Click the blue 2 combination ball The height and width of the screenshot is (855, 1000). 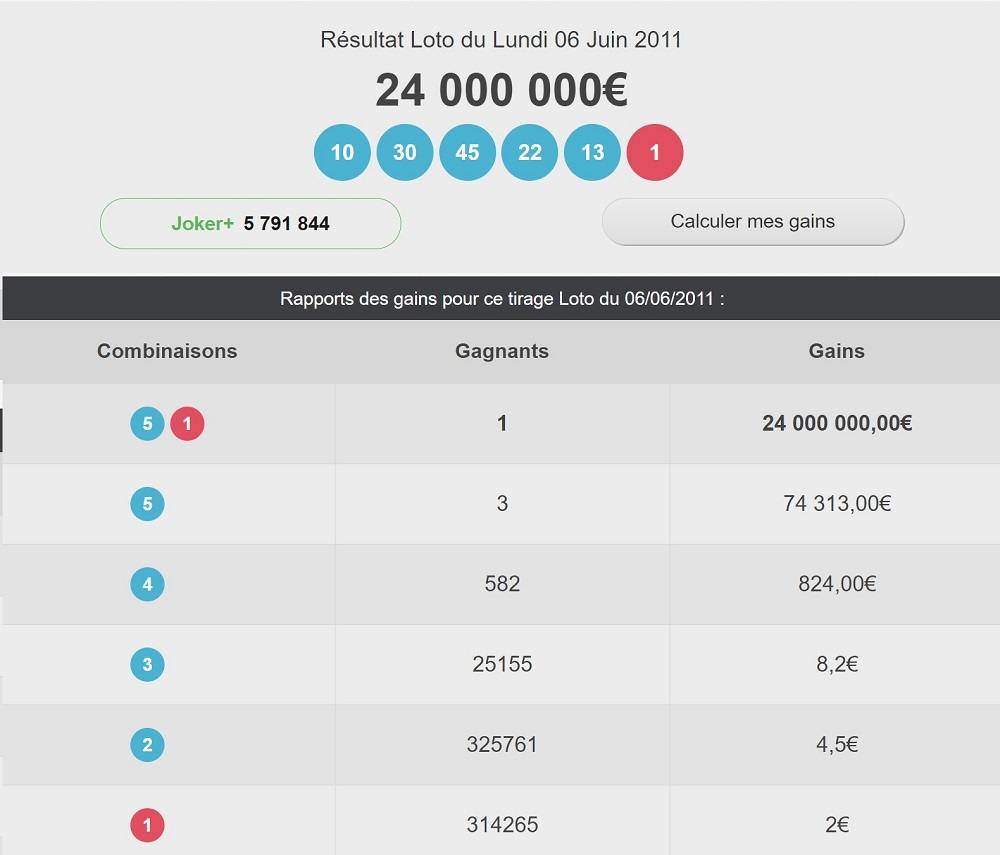tap(147, 745)
